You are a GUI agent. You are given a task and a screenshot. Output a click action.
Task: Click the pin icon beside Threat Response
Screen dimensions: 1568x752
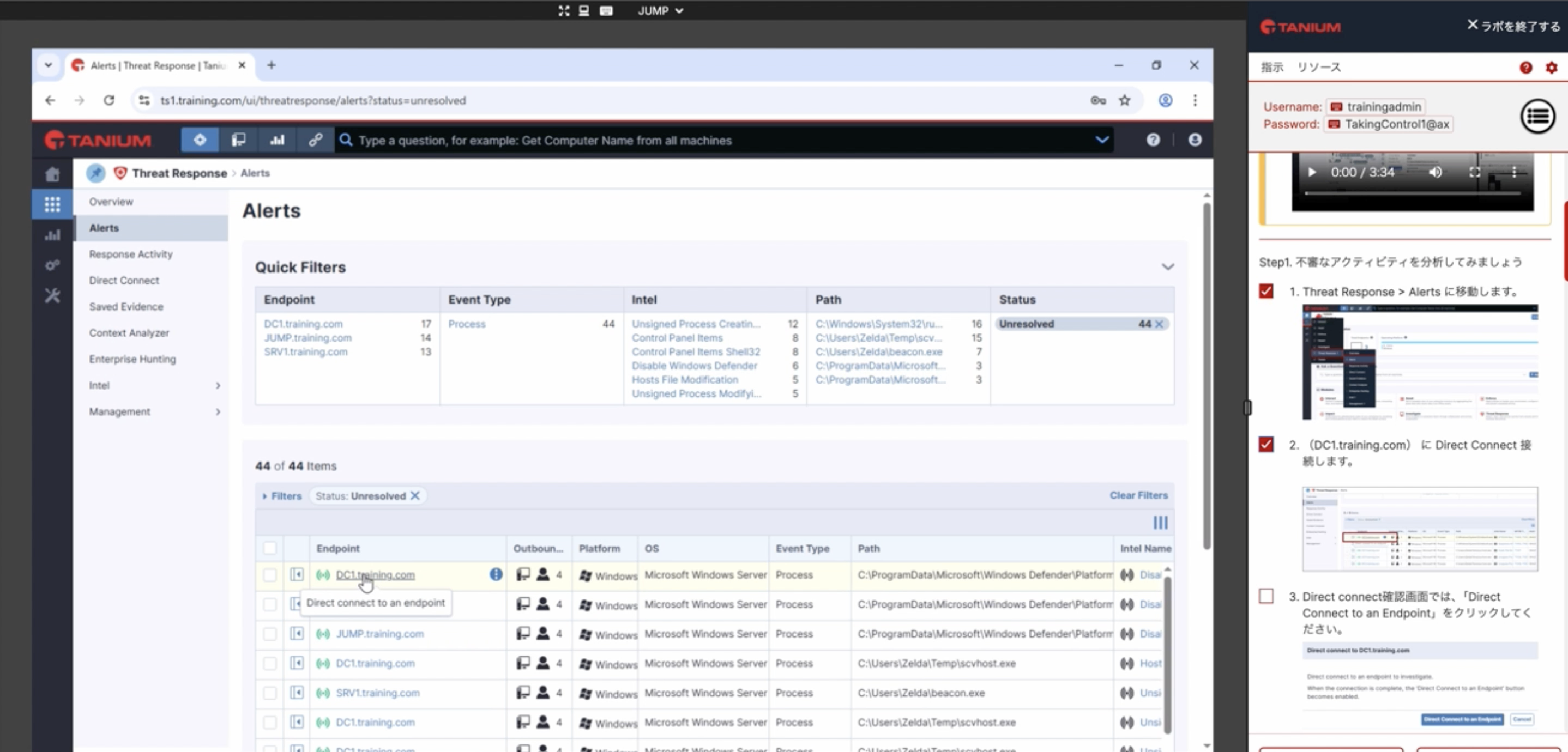(95, 173)
